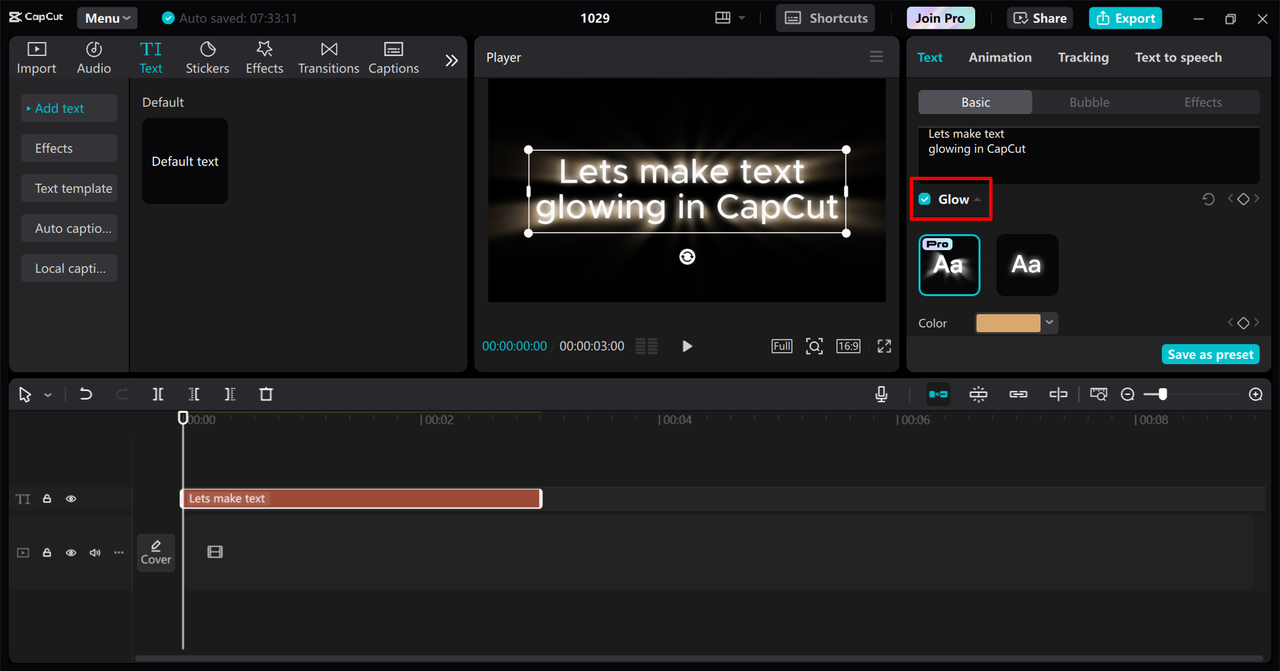1280x671 pixels.
Task: Click the film strip icon on main track
Action: (x=215, y=552)
